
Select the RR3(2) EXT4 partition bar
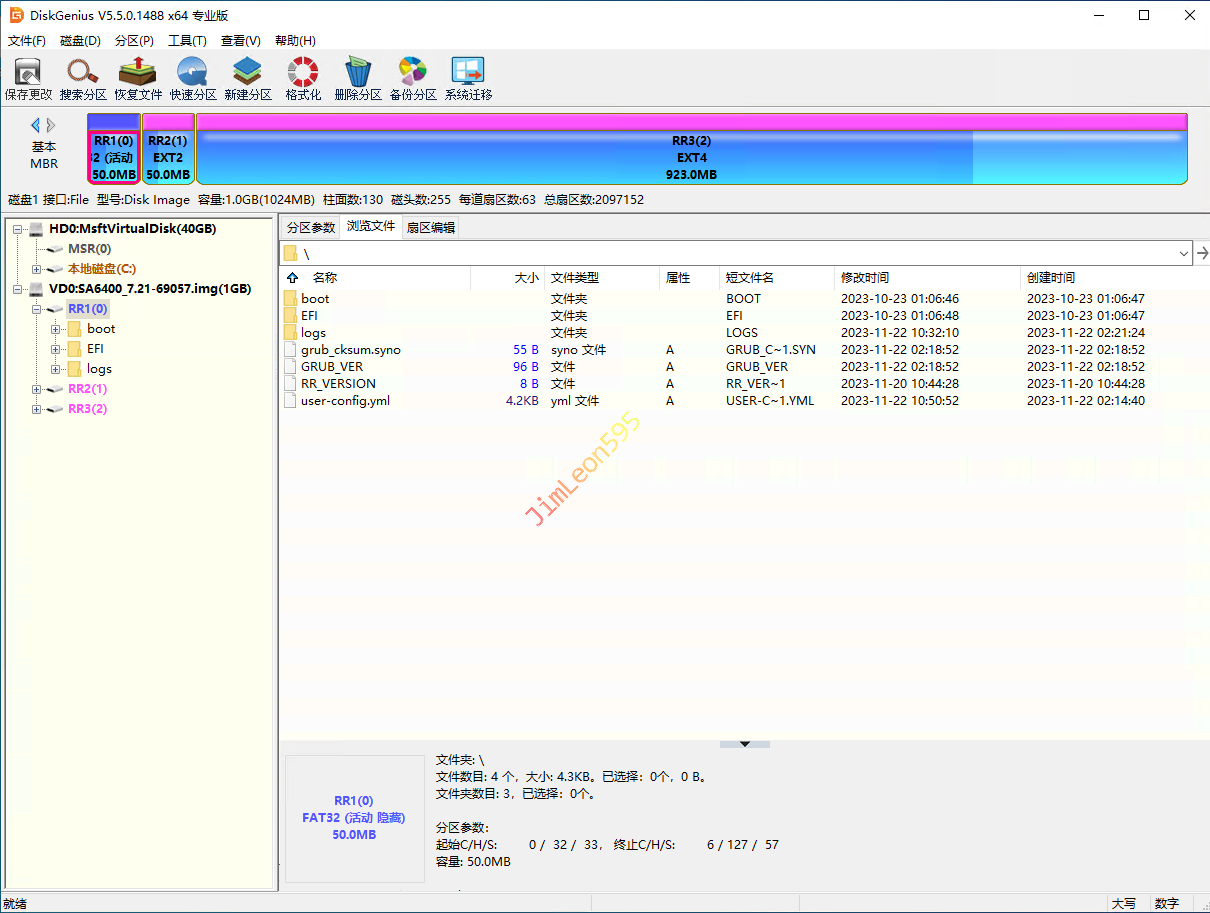pyautogui.click(x=691, y=157)
